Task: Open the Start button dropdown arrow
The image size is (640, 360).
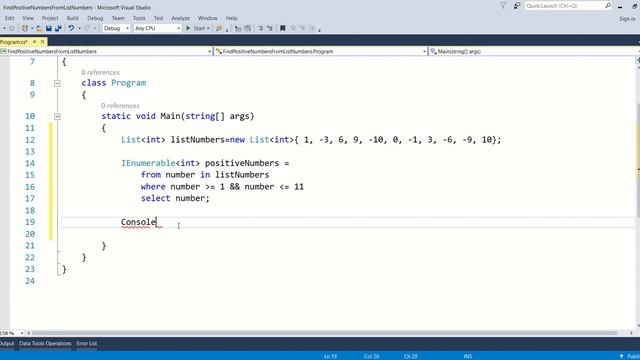Action: point(208,28)
